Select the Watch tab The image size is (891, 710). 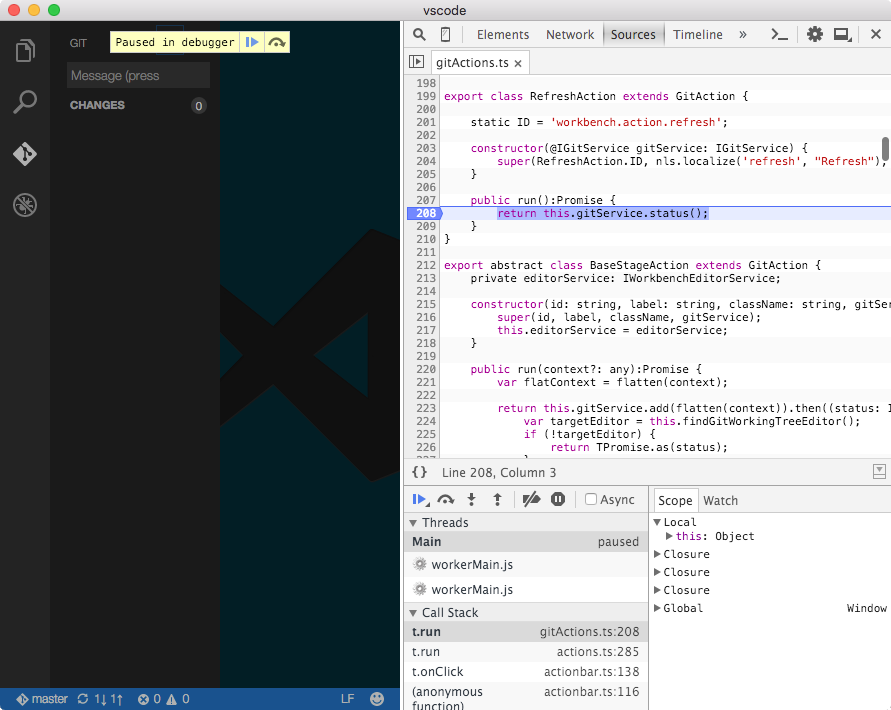(x=721, y=500)
